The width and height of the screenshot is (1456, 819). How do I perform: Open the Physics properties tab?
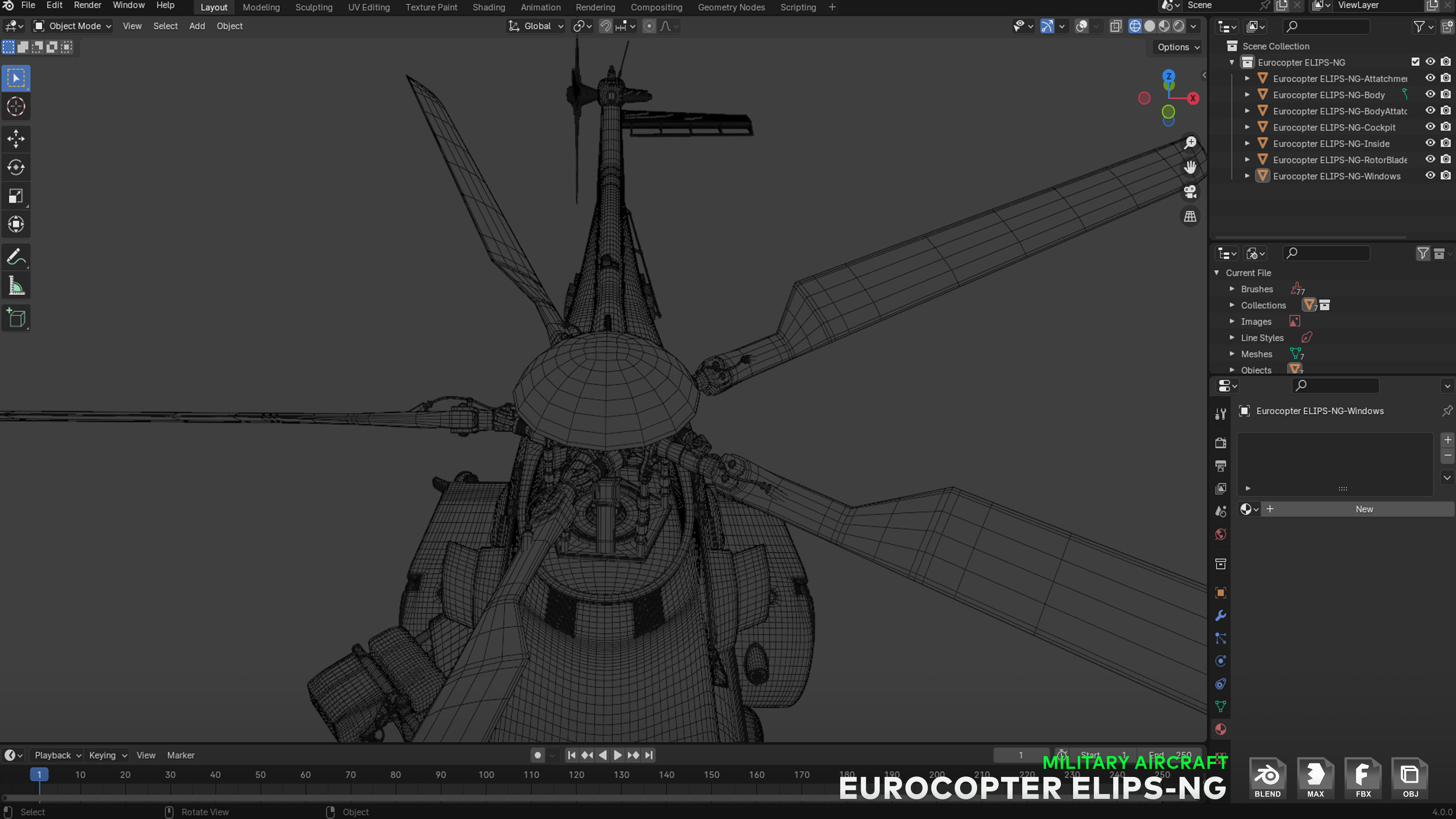click(x=1221, y=661)
